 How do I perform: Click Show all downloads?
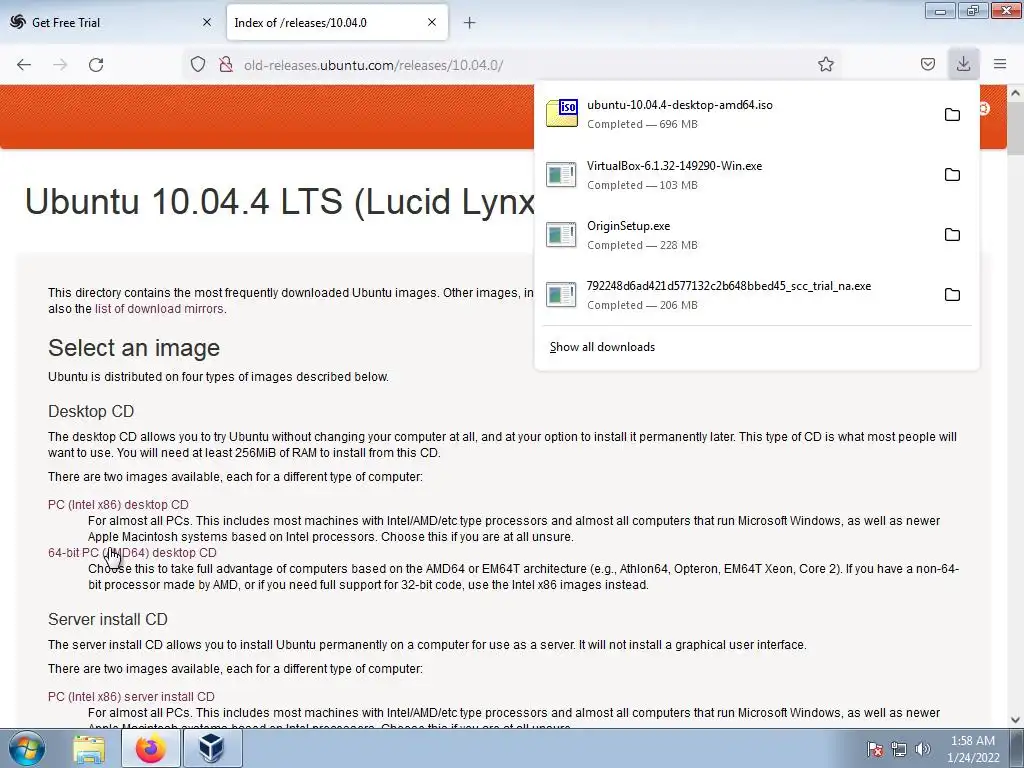[602, 347]
